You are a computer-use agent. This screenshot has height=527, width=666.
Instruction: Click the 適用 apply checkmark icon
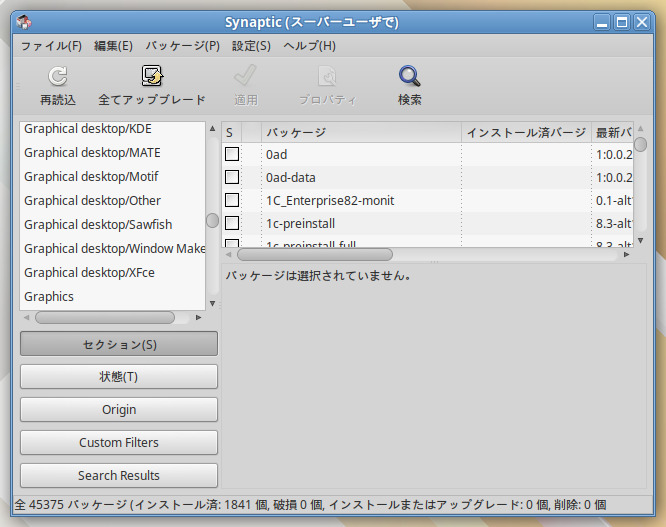tap(246, 76)
